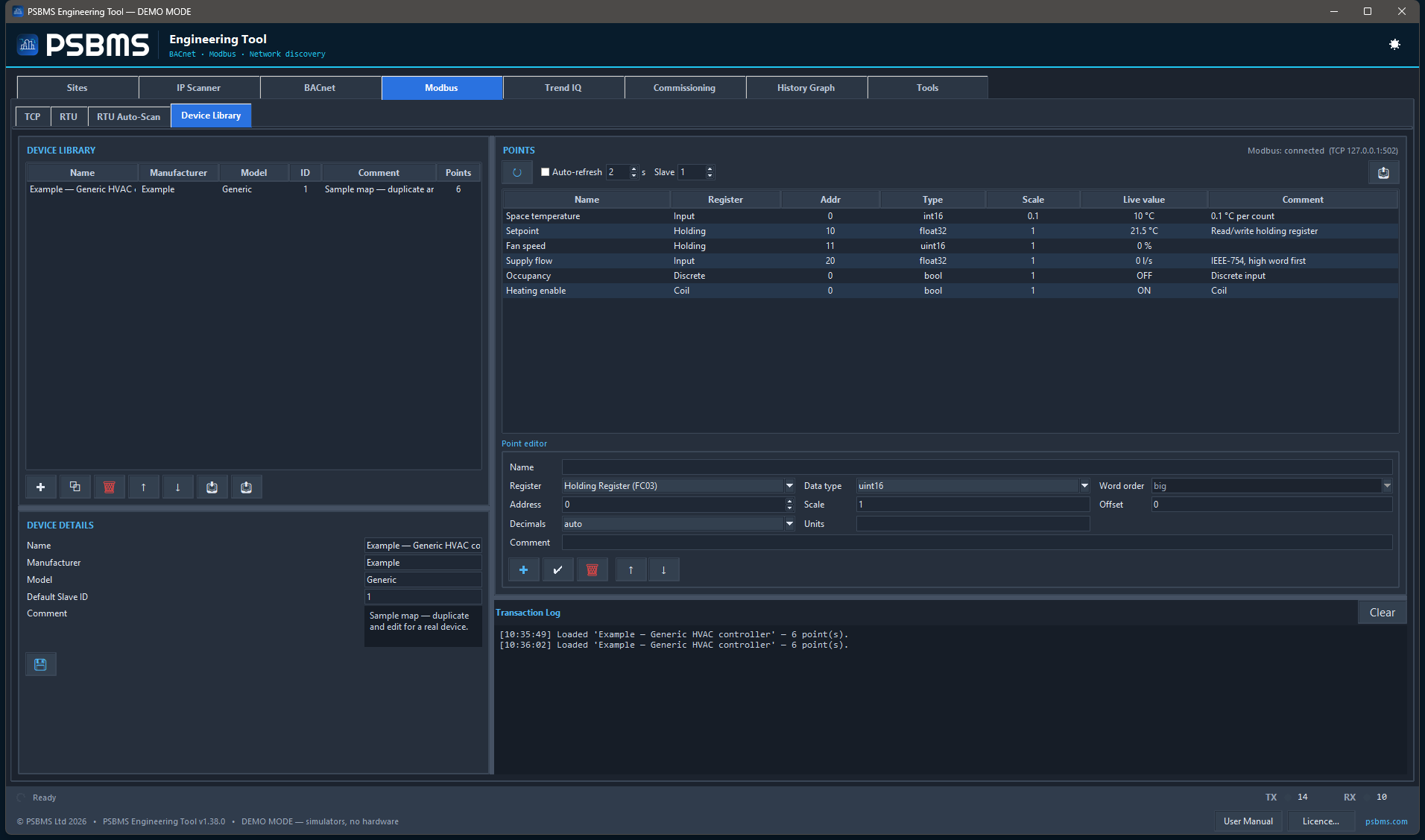Click the device details Comment text area

pyautogui.click(x=423, y=626)
